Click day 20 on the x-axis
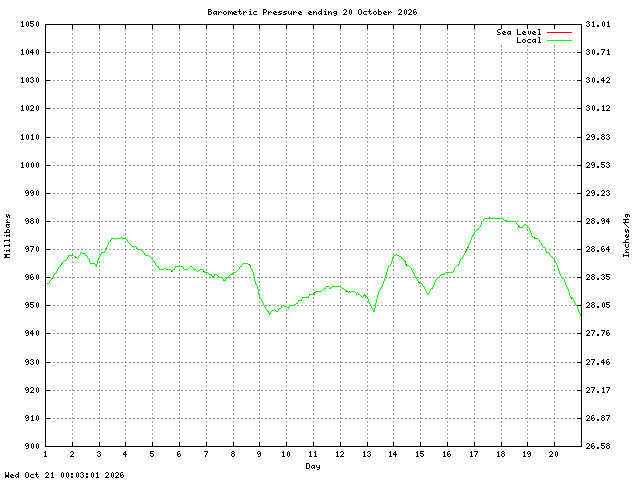 (554, 454)
